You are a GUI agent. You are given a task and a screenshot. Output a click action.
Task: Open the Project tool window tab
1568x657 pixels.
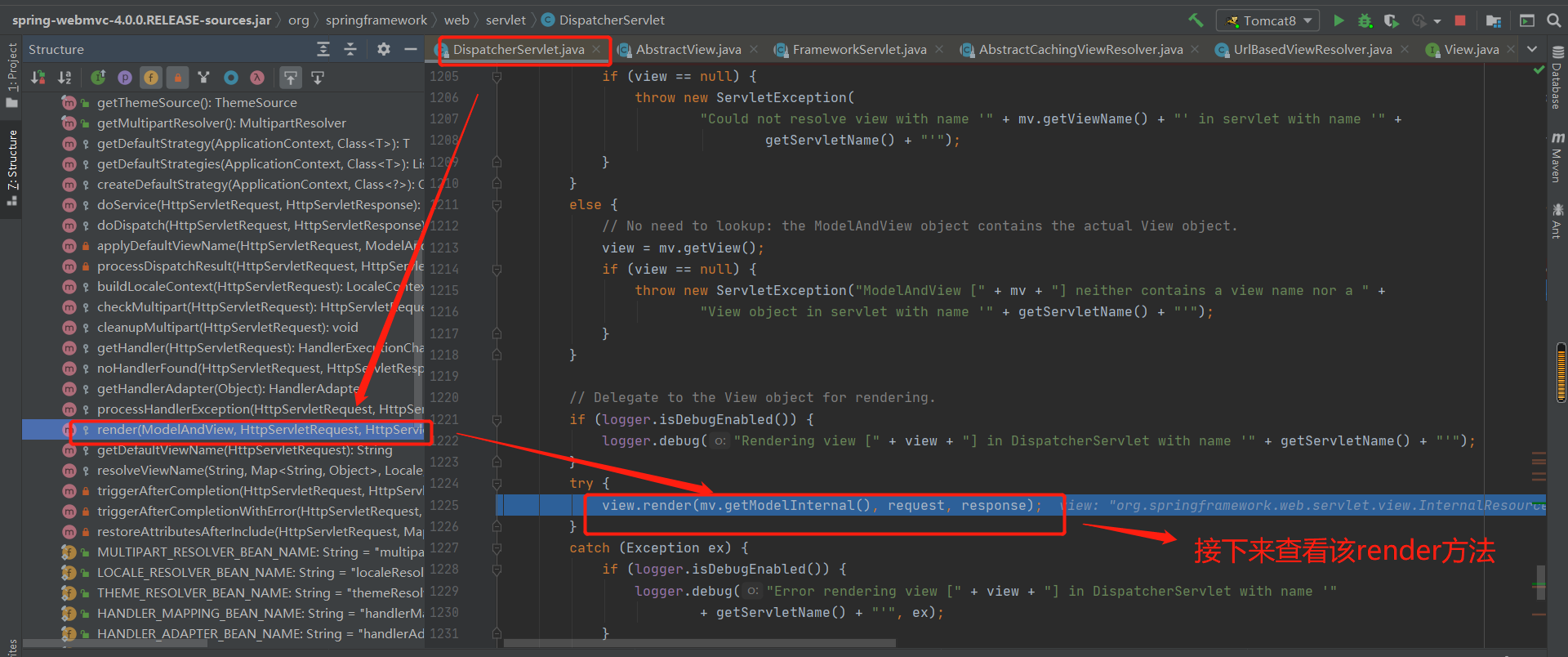(11, 75)
